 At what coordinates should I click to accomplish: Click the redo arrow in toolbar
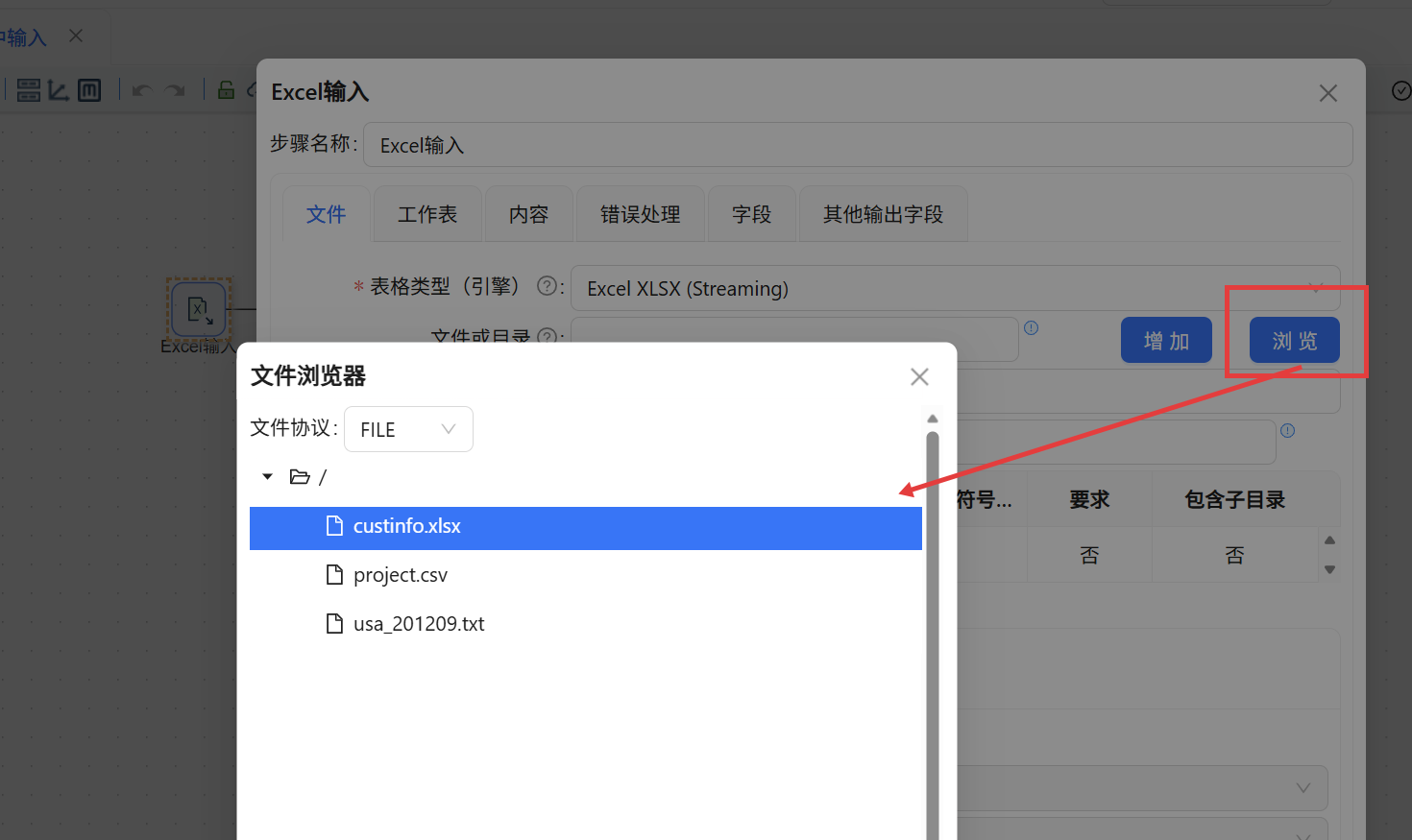tap(175, 90)
